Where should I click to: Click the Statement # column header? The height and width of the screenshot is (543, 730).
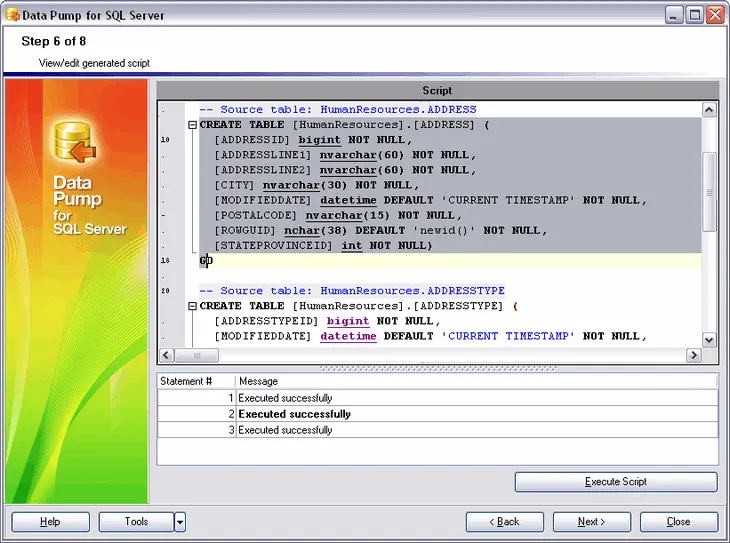click(196, 381)
